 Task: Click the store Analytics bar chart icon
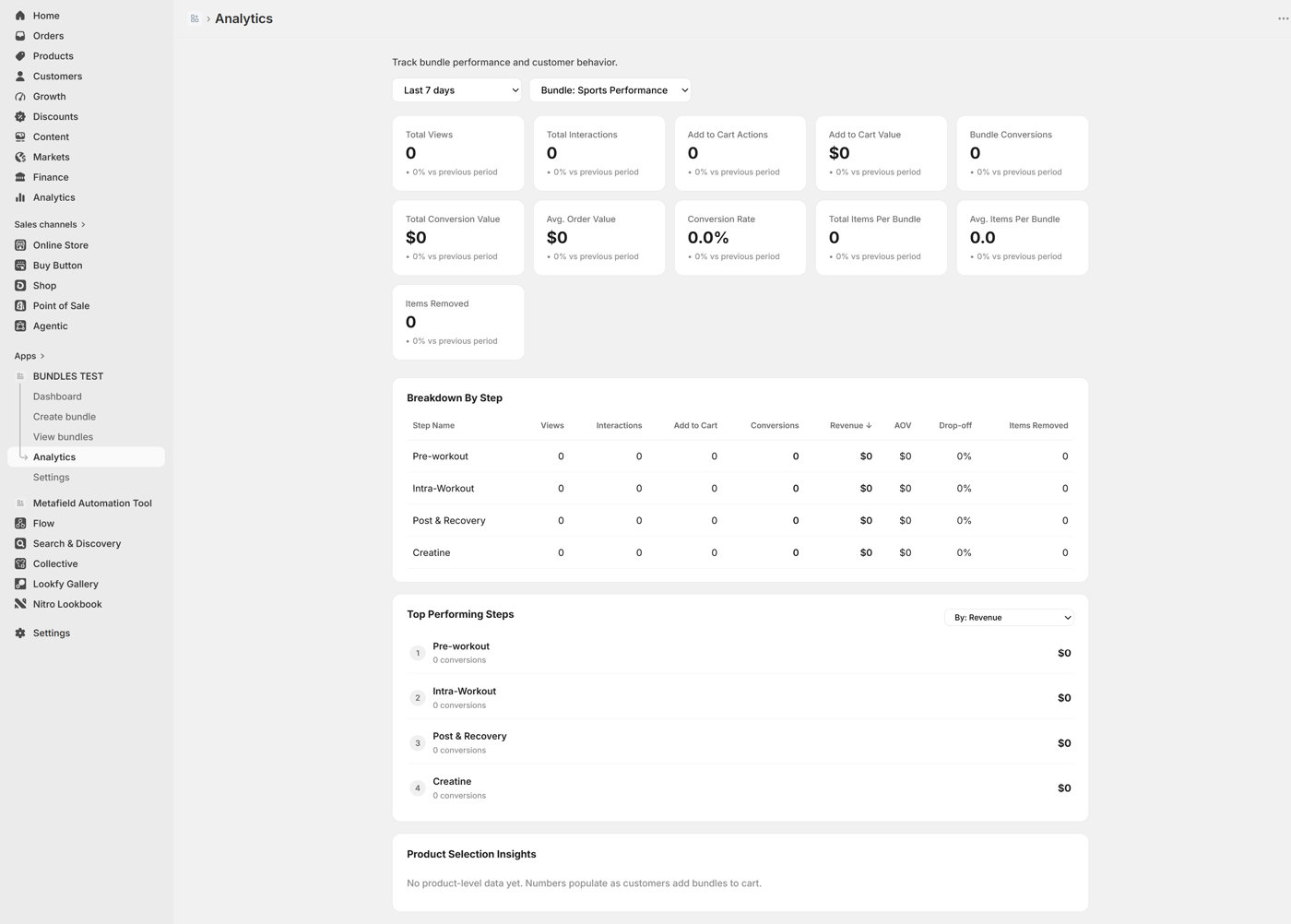click(x=20, y=197)
